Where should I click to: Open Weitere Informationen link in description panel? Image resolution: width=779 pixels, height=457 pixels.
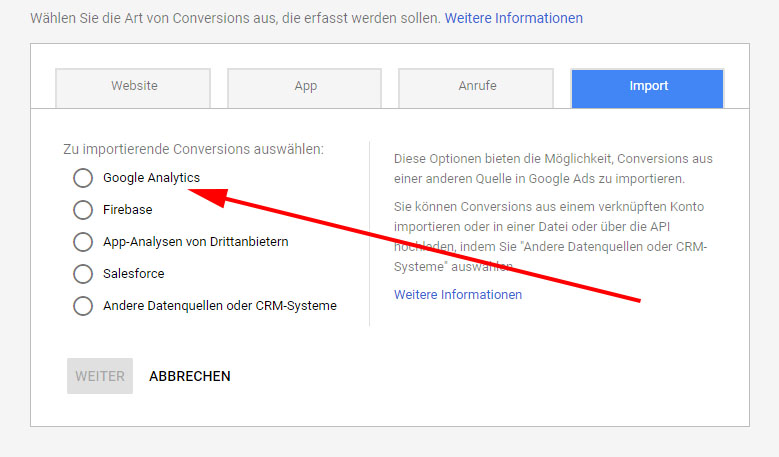coord(458,295)
